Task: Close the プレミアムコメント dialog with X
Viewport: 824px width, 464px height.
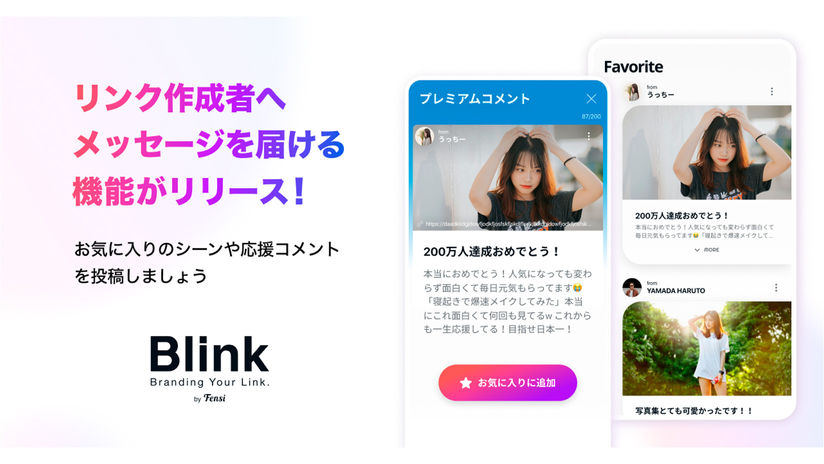Action: tap(591, 99)
